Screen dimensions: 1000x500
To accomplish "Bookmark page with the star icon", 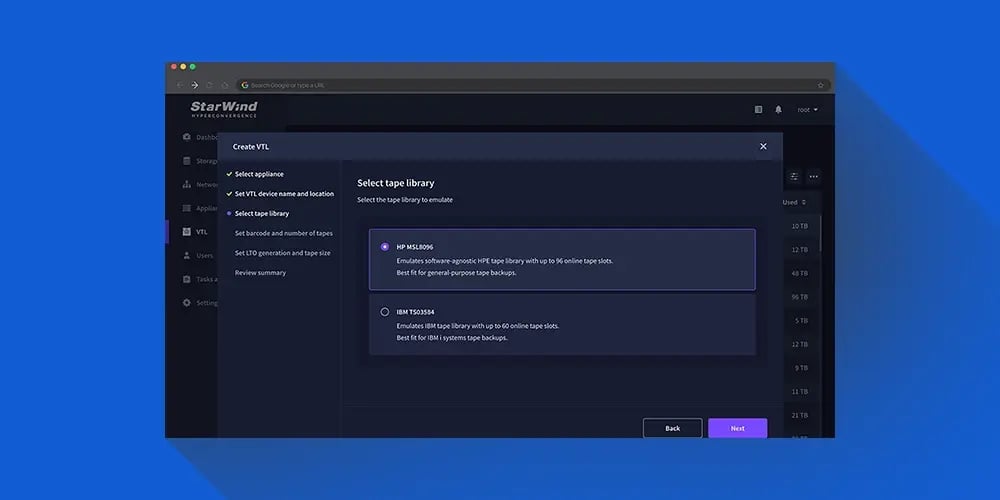I will (x=821, y=85).
